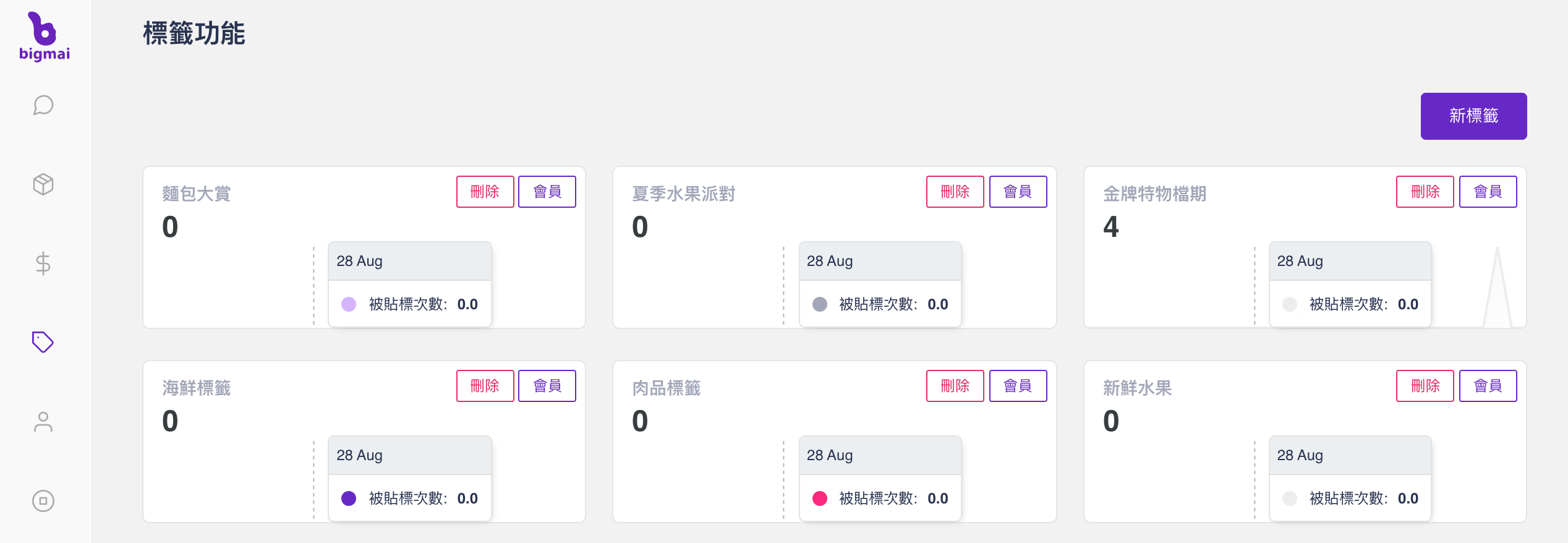
Task: Open the members person icon in sidebar
Action: click(x=43, y=422)
